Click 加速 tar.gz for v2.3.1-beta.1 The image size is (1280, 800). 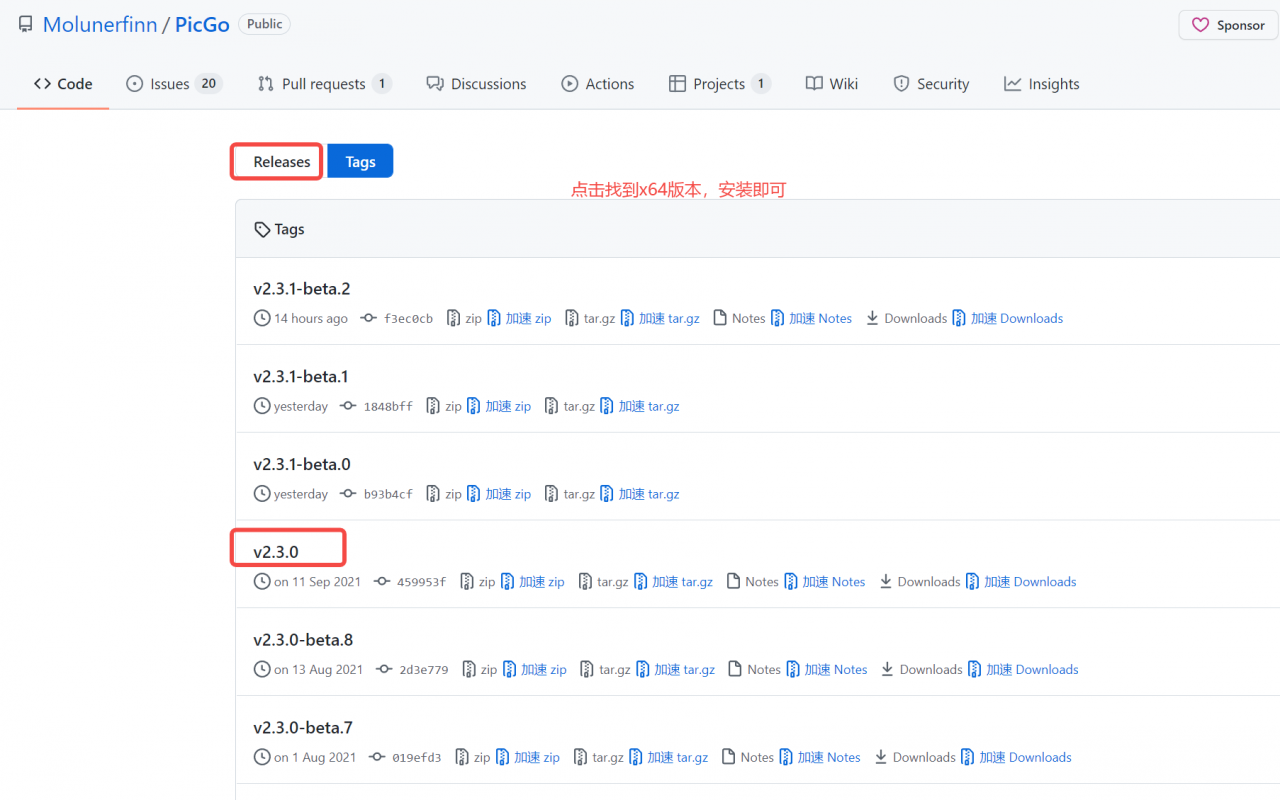tap(640, 406)
